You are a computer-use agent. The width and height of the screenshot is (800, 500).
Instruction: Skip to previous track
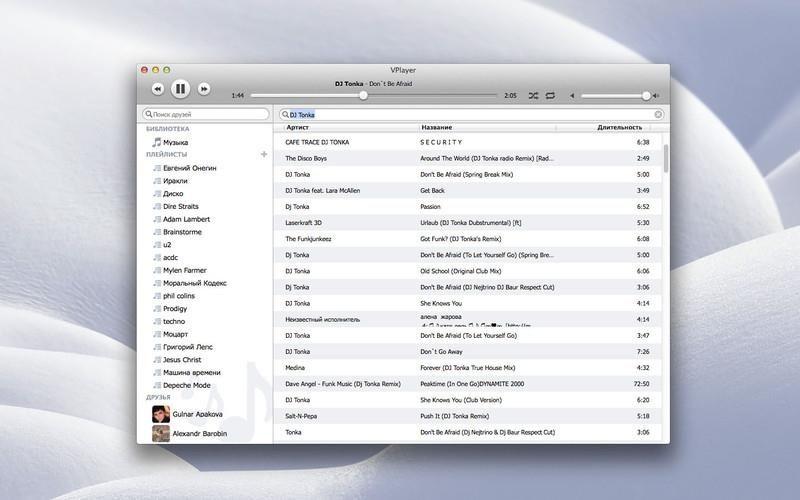coord(158,89)
